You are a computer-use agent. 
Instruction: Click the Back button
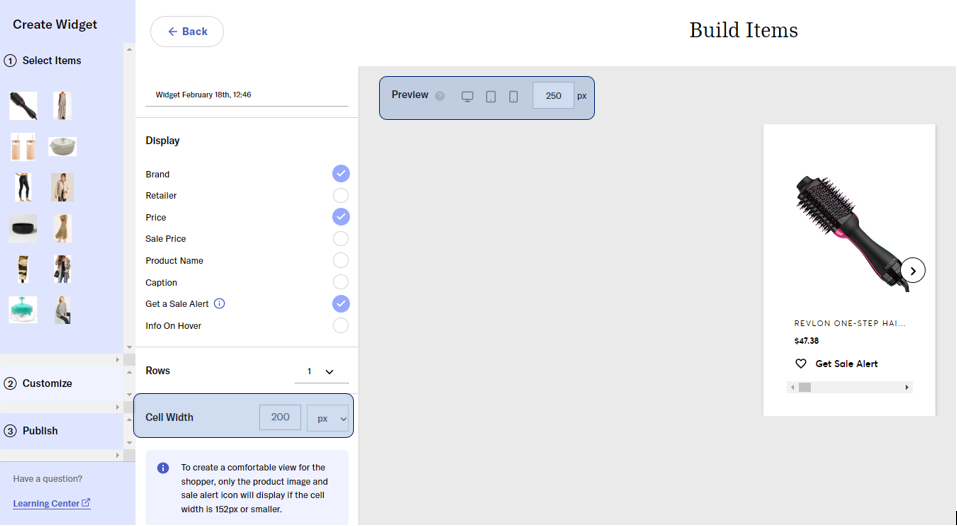(187, 32)
